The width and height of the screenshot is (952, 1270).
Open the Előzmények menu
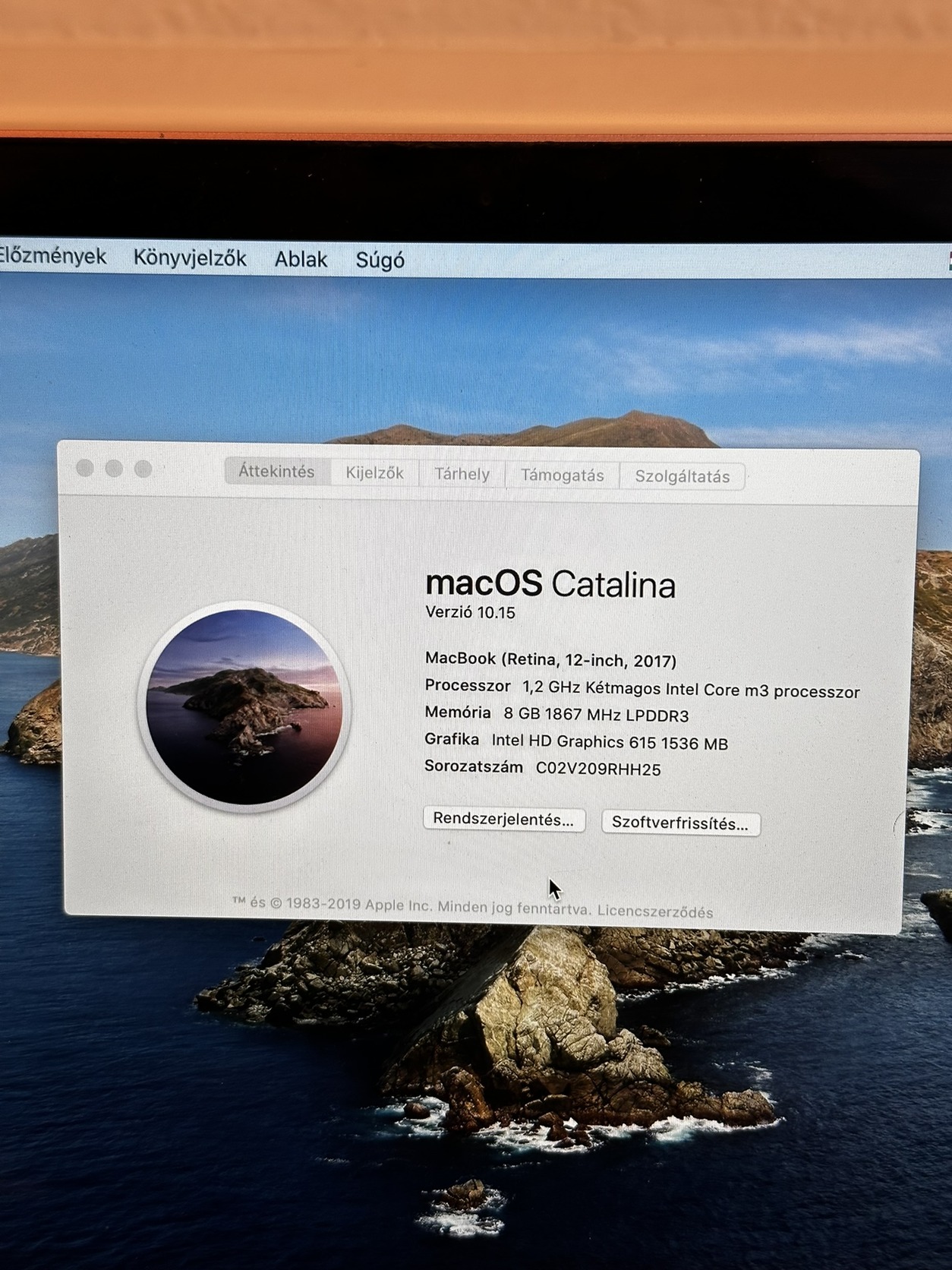[x=52, y=256]
